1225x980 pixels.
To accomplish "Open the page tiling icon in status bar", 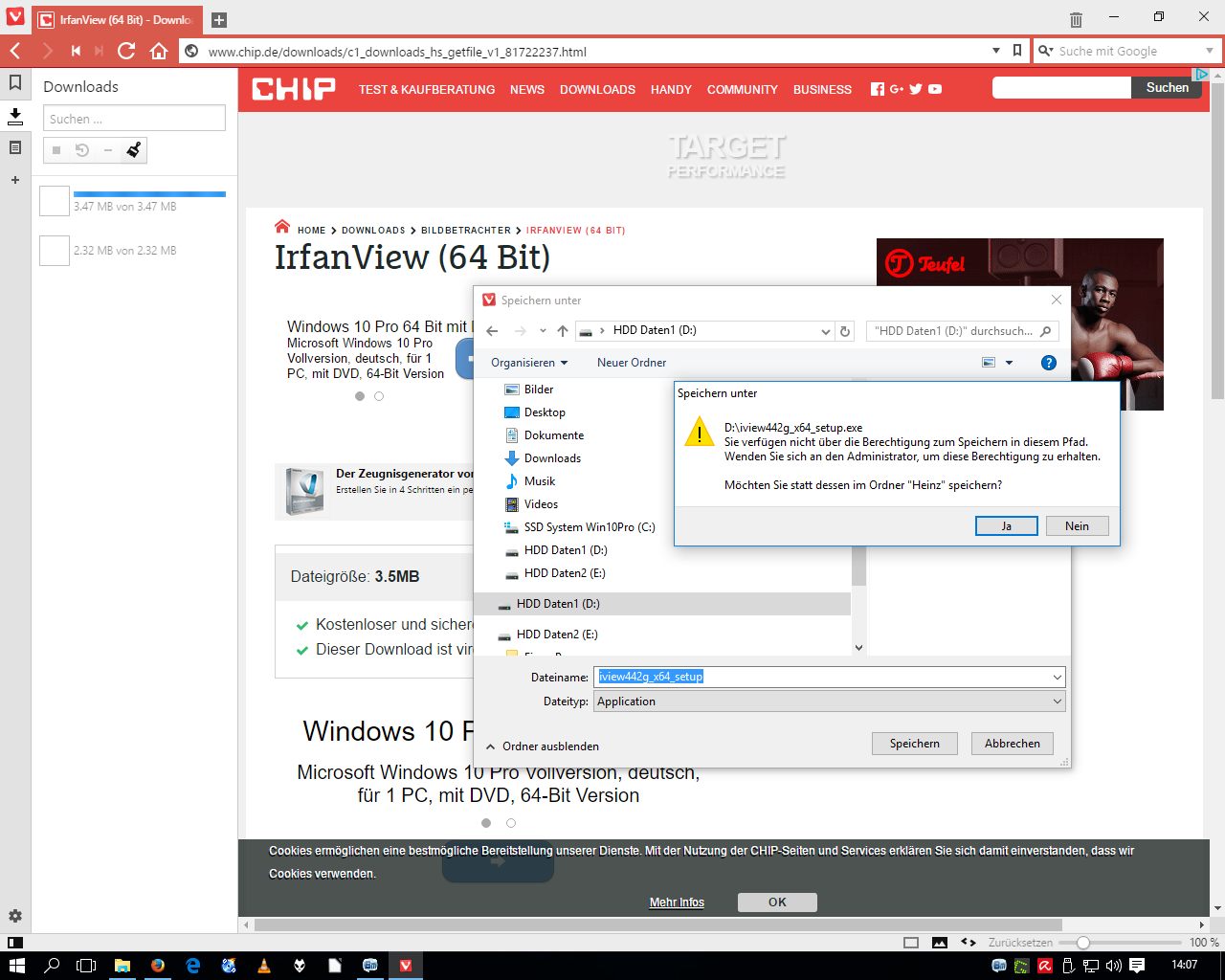I will tap(911, 943).
